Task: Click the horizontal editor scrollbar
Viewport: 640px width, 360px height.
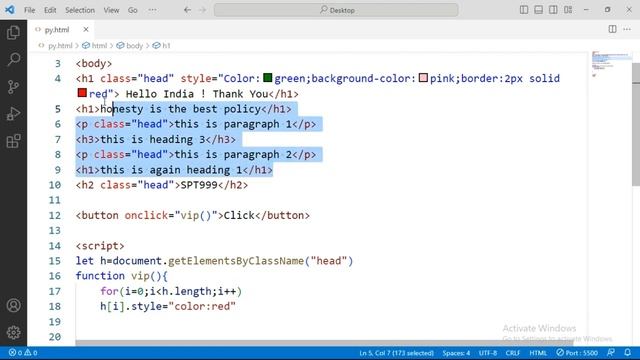Action: pyautogui.click(x=324, y=343)
